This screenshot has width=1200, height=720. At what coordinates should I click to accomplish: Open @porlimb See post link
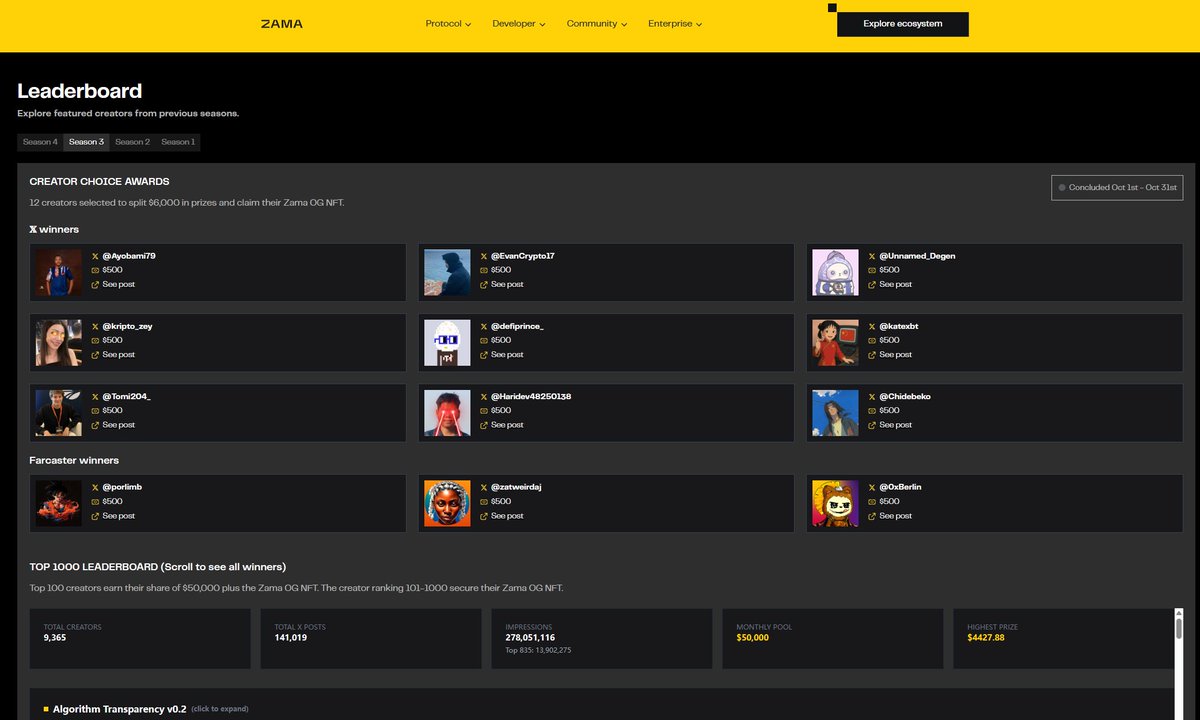tap(113, 516)
